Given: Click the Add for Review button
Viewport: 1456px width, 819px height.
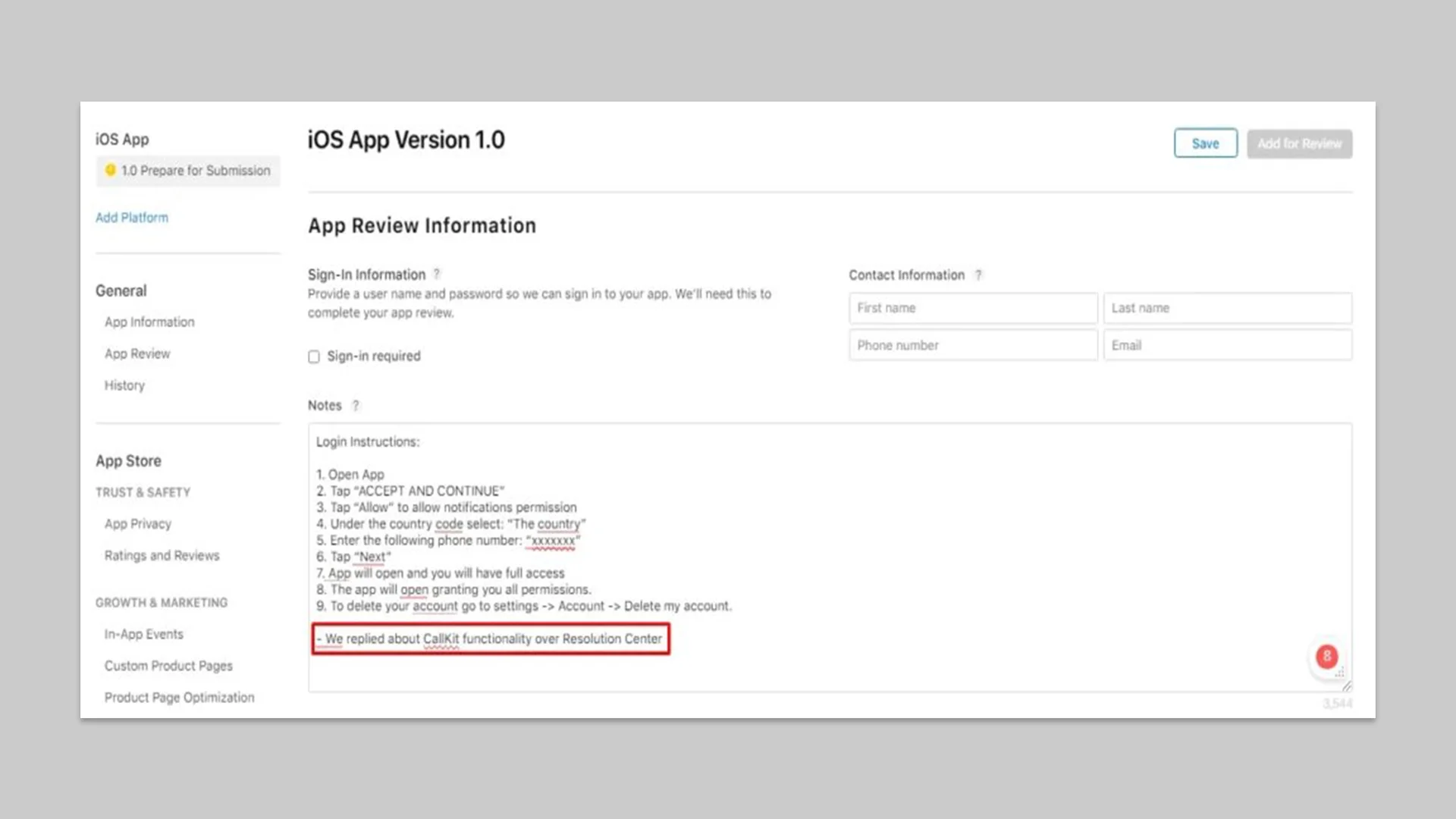Looking at the screenshot, I should click(x=1300, y=143).
